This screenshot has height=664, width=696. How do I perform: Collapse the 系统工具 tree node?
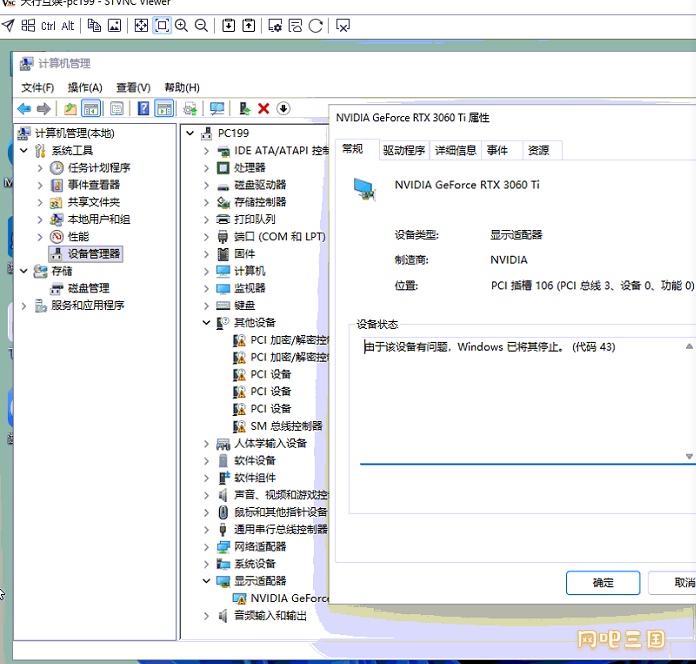(24, 150)
